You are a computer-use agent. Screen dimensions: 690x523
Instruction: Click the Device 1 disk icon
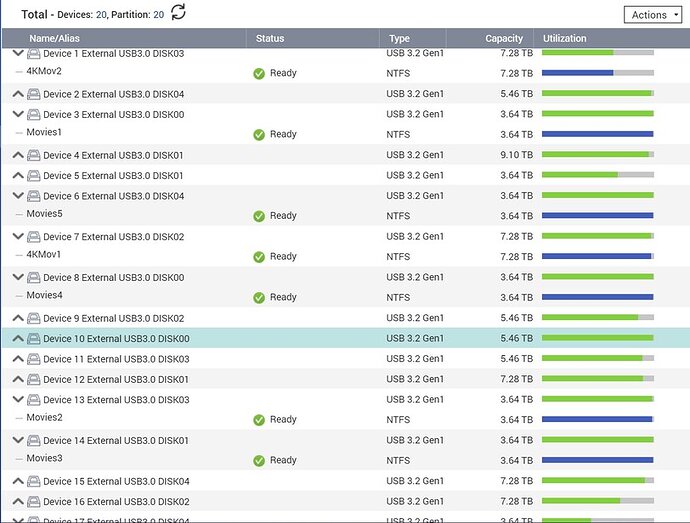34,54
